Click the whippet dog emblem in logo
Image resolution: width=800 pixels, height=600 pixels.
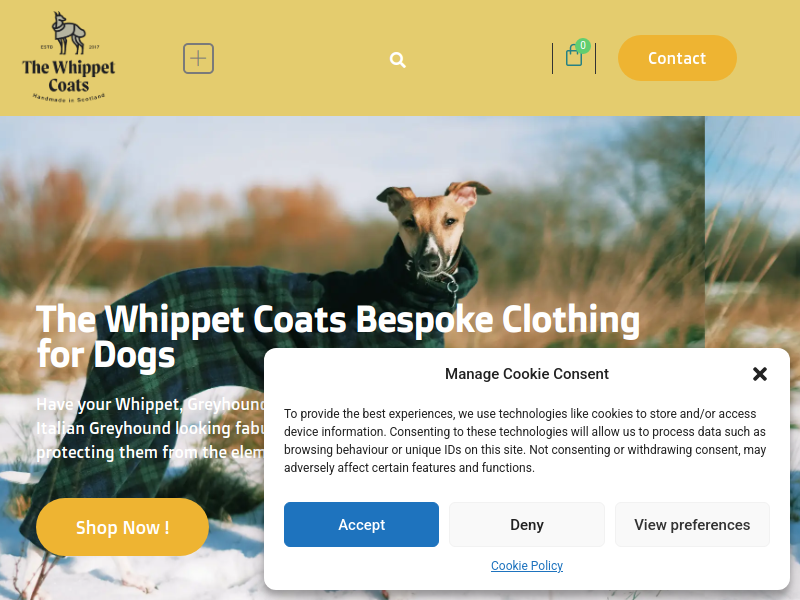click(69, 33)
